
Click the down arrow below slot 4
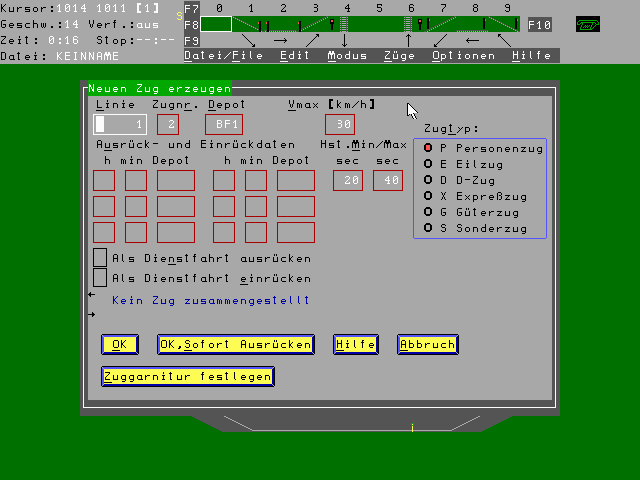point(345,41)
